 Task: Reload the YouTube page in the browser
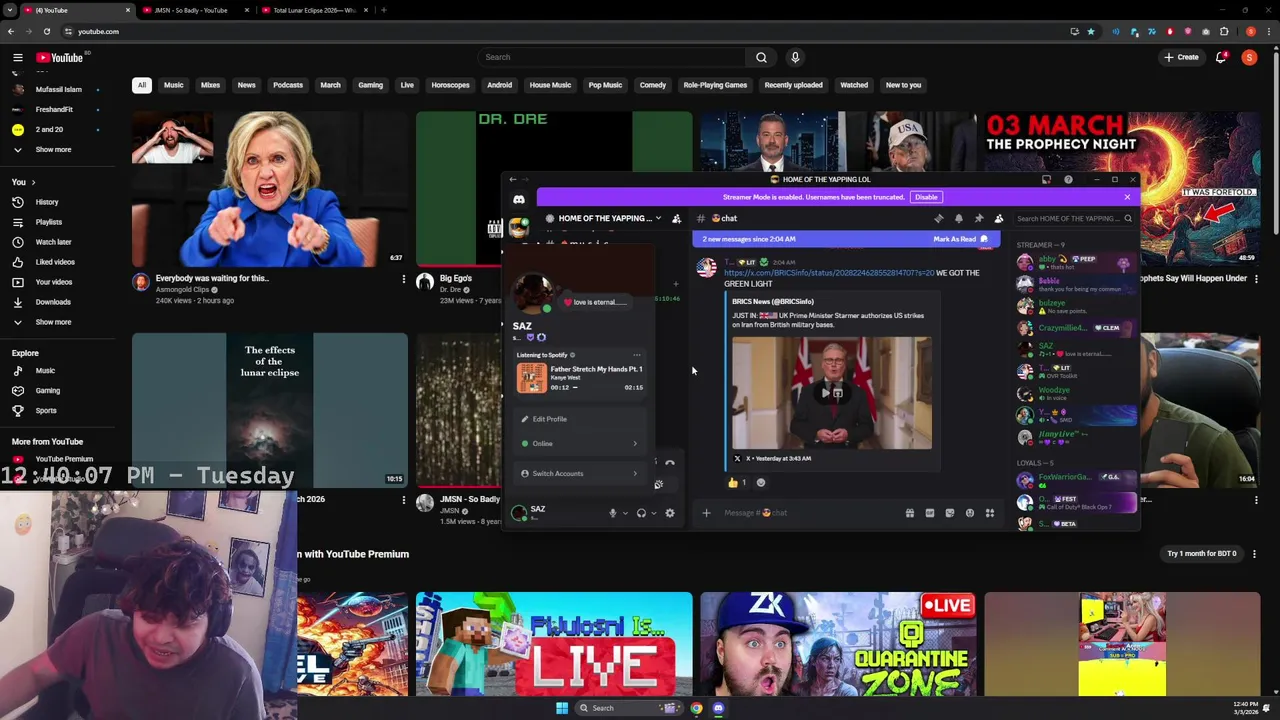(x=46, y=31)
